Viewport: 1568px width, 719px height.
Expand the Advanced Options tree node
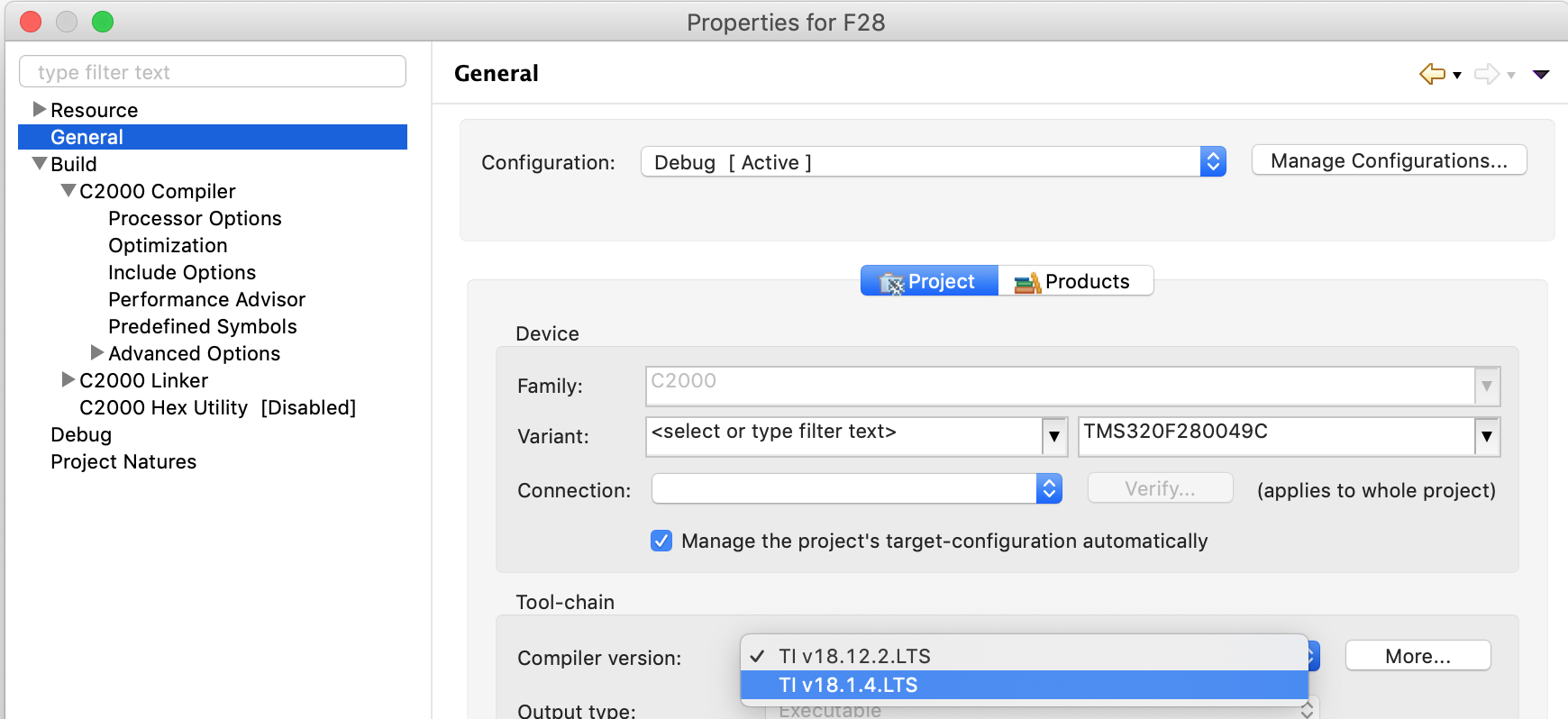(x=96, y=352)
